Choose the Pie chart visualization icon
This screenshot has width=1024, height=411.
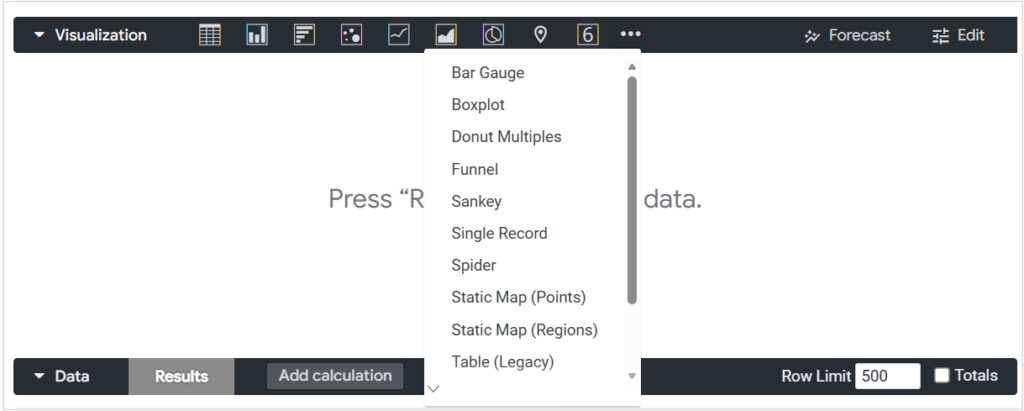pos(493,35)
